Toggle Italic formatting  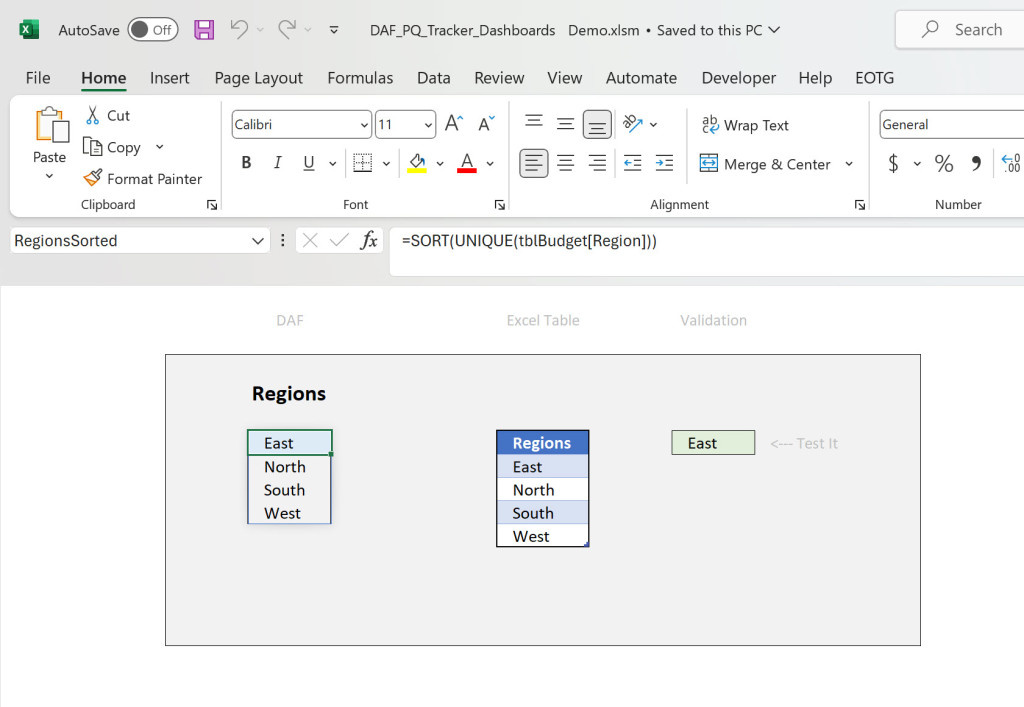[278, 163]
